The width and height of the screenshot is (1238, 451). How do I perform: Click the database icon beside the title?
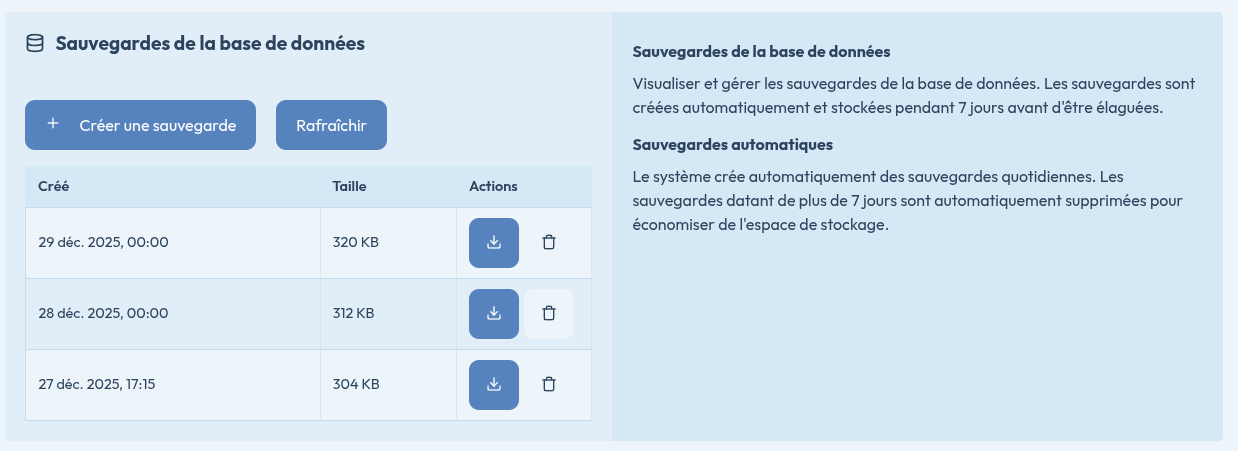(x=35, y=44)
